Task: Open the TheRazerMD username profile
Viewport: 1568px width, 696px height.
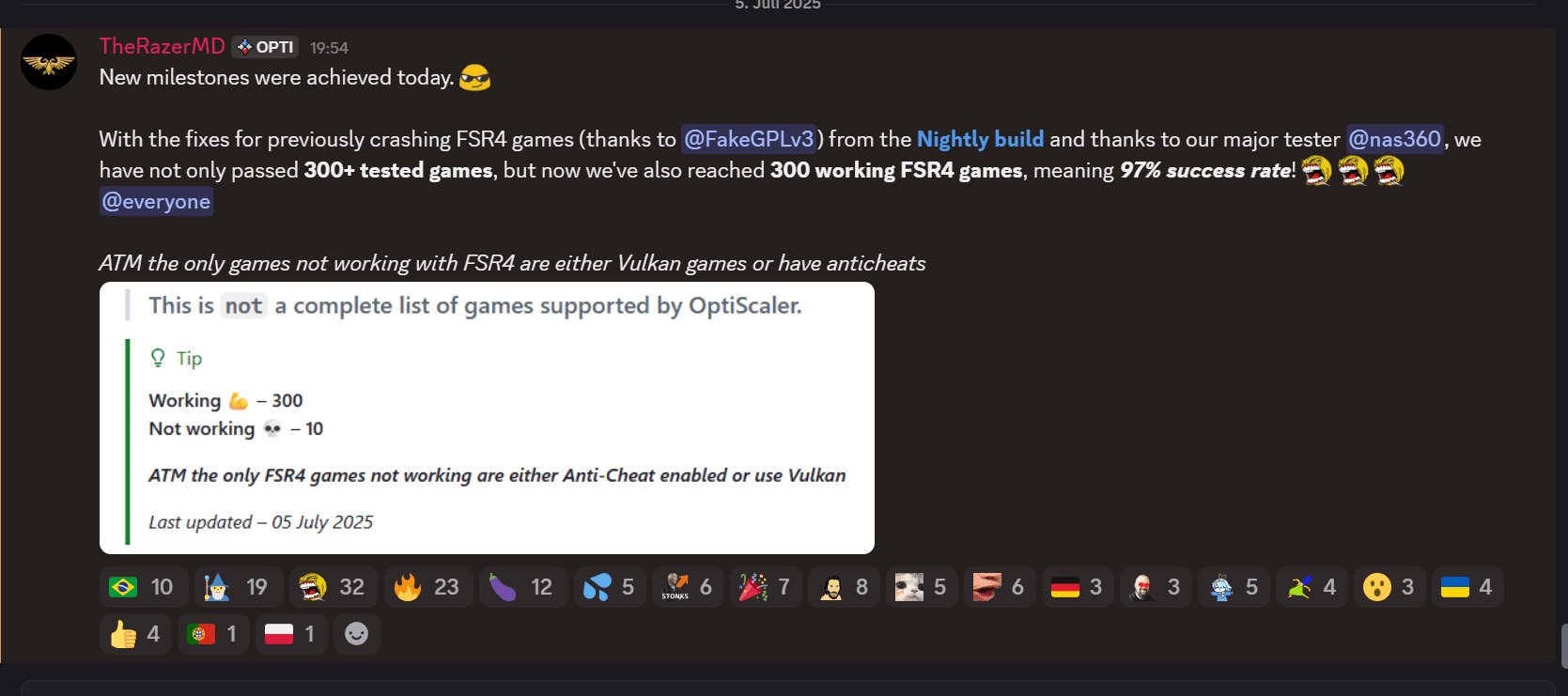Action: click(x=163, y=46)
